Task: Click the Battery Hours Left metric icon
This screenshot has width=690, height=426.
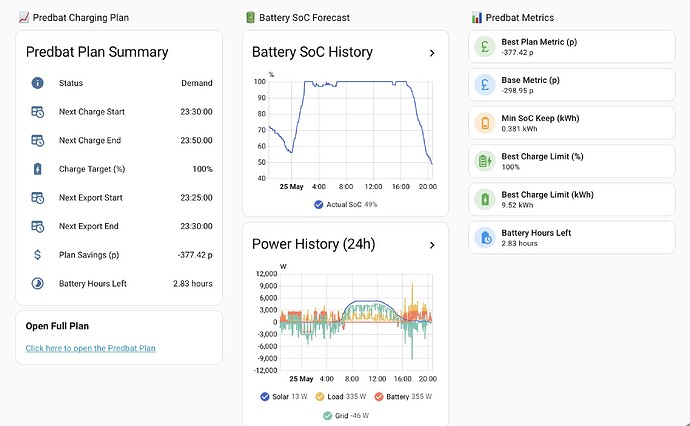Action: click(485, 238)
